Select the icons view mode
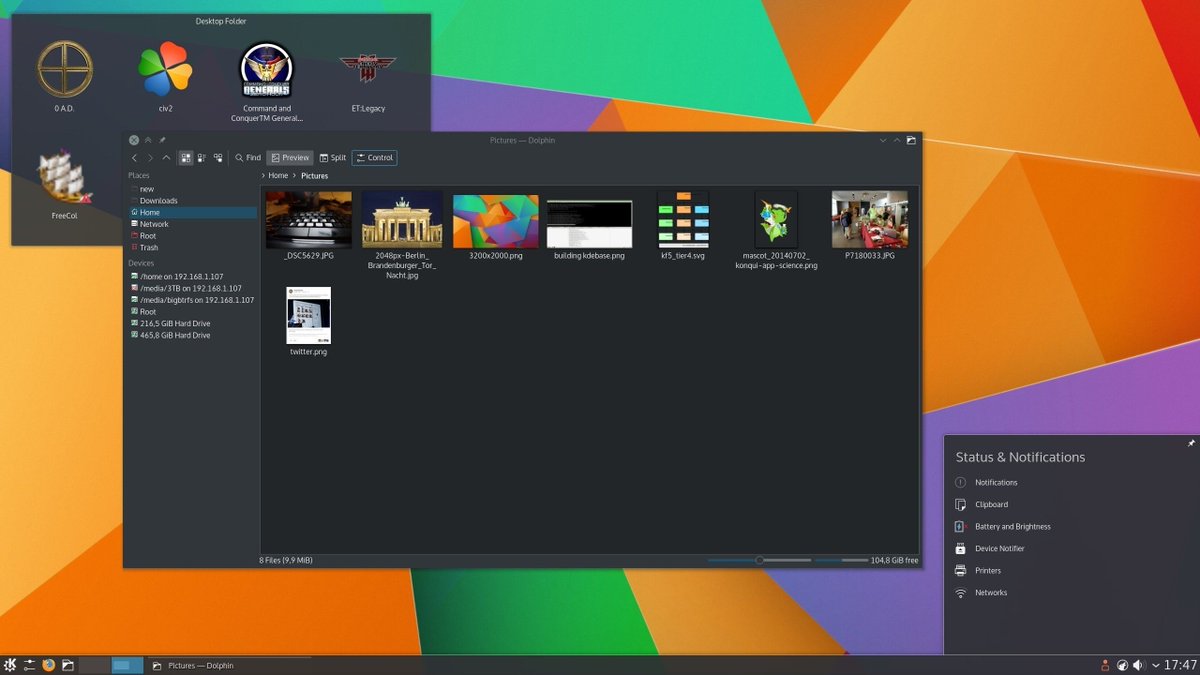This screenshot has width=1200, height=675. tap(186, 158)
